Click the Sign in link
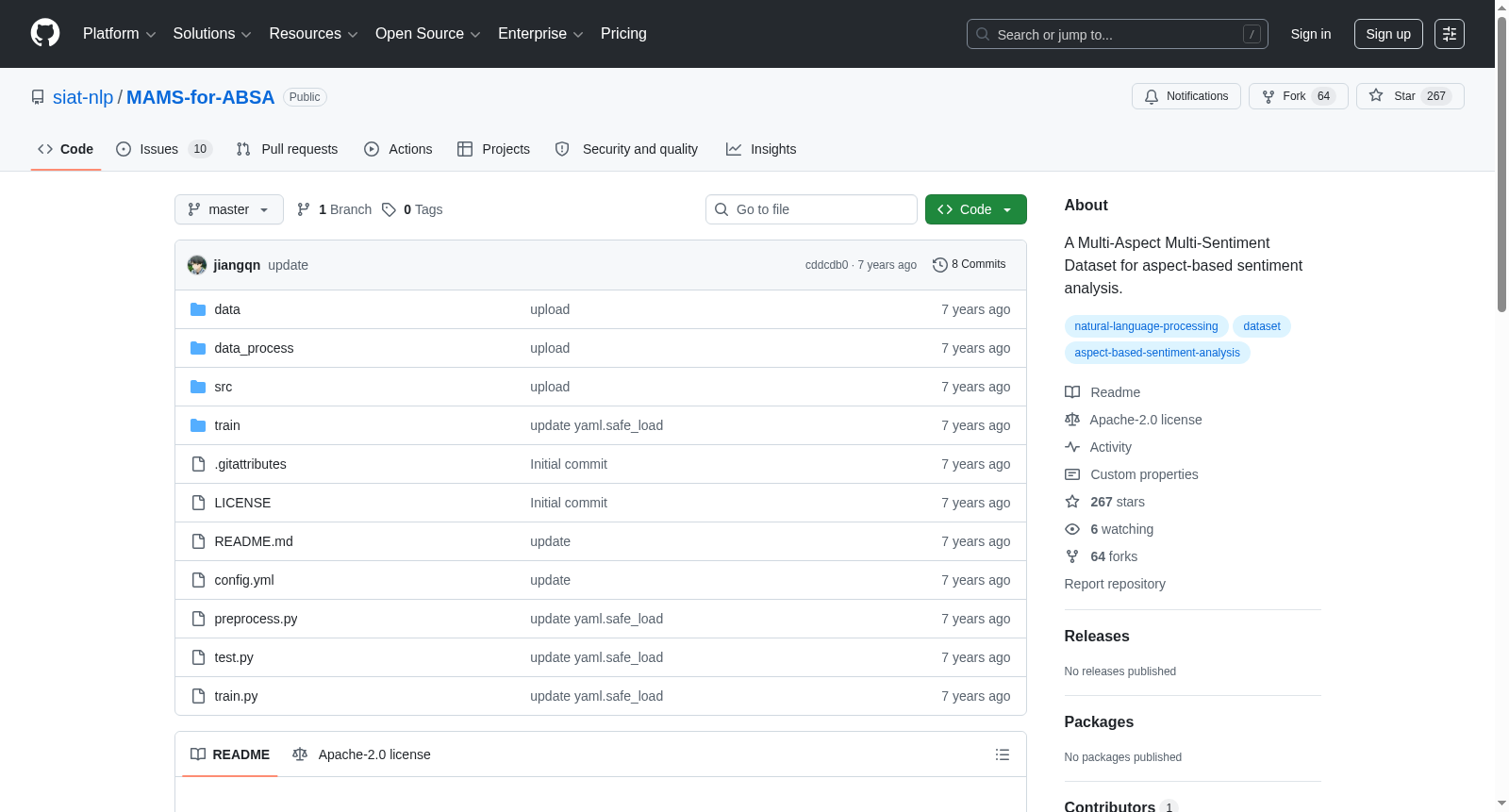1509x812 pixels. click(x=1311, y=34)
